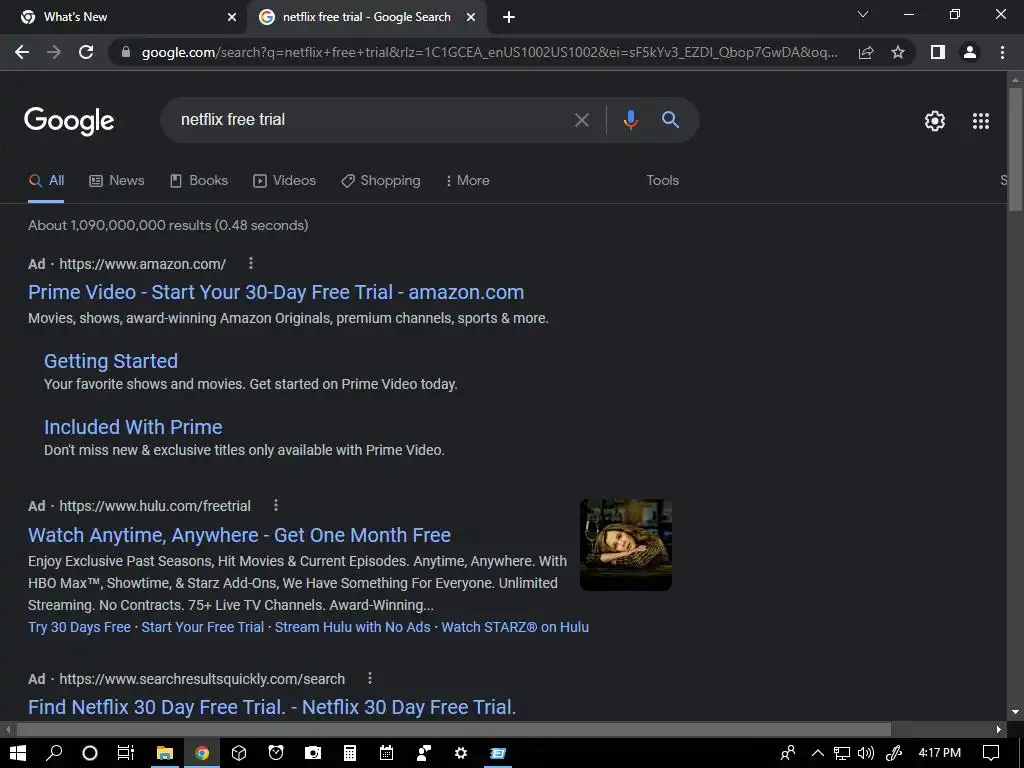Switch to the Shopping tab
The image size is (1024, 768).
pos(381,181)
